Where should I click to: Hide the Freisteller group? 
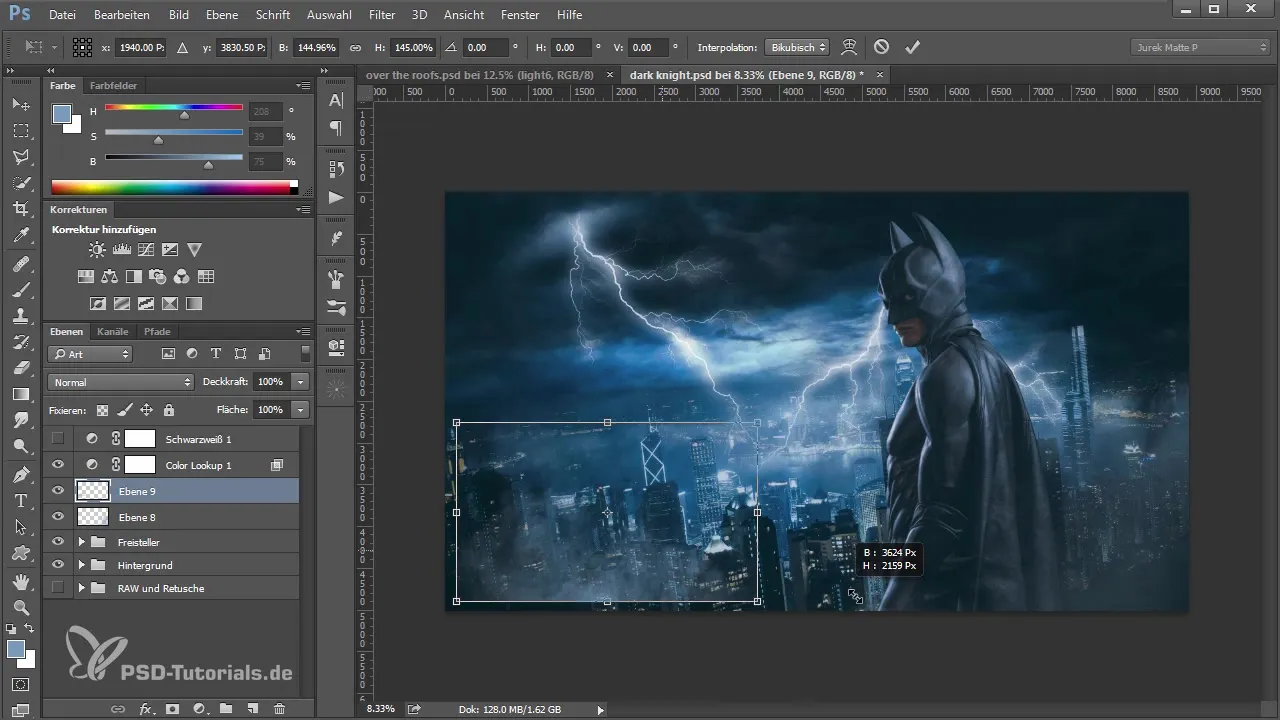pos(58,541)
